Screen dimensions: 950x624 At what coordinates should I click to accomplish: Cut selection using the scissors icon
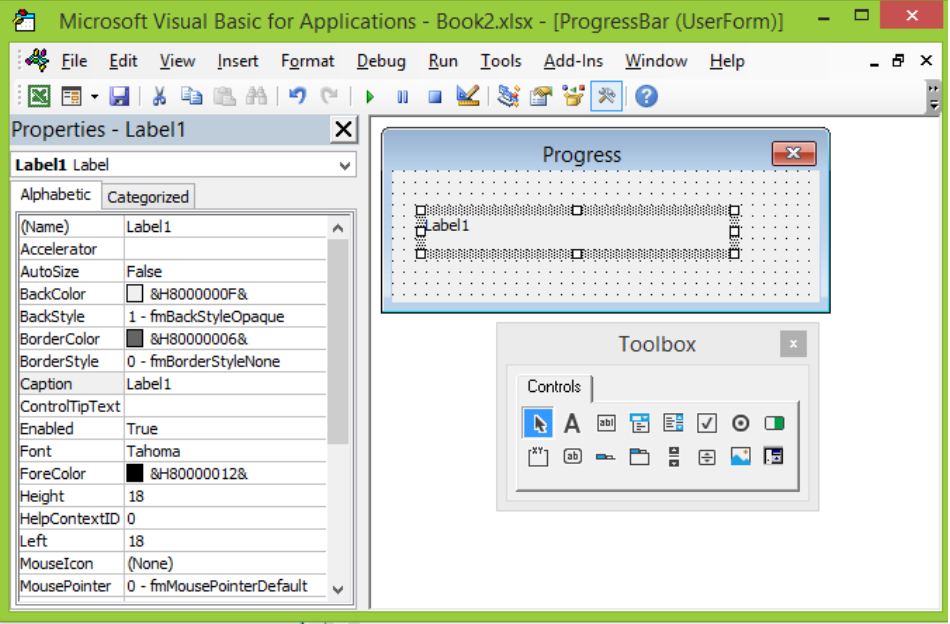click(x=159, y=96)
